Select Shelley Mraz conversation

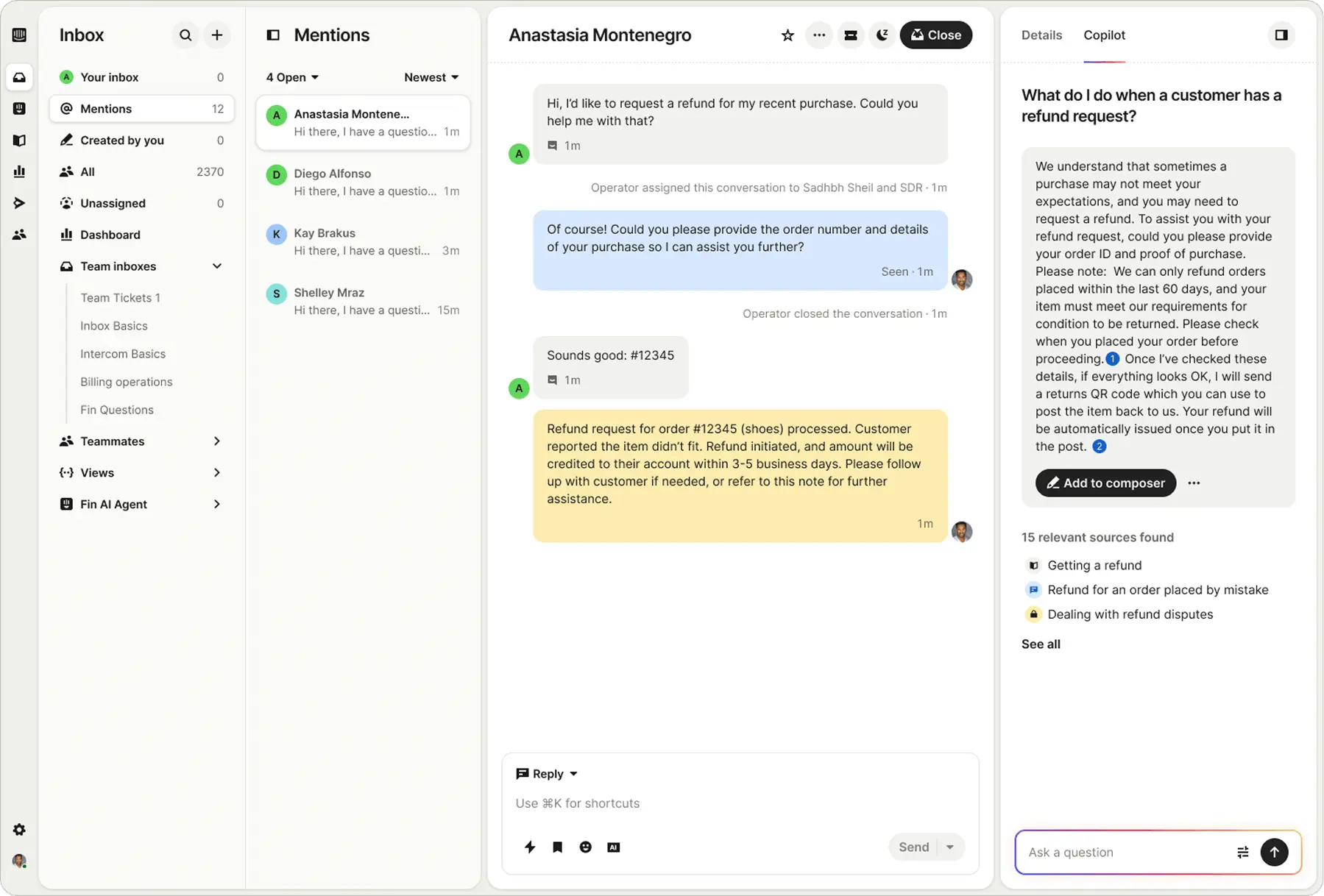click(x=363, y=302)
